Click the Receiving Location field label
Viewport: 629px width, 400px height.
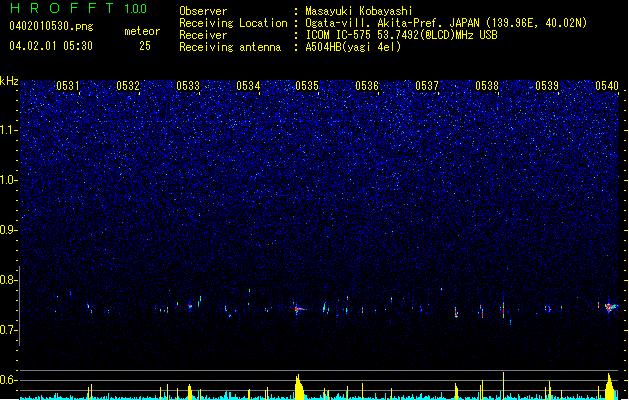click(233, 23)
